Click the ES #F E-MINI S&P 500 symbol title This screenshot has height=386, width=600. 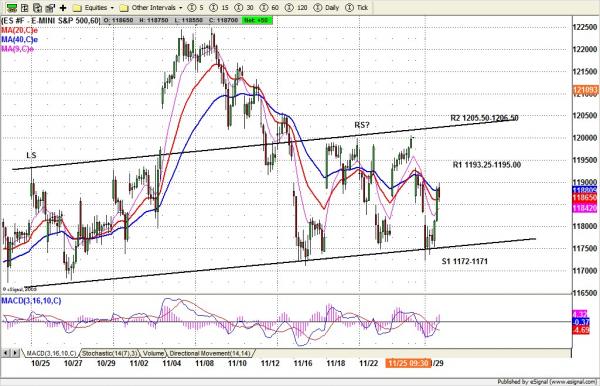pyautogui.click(x=51, y=20)
